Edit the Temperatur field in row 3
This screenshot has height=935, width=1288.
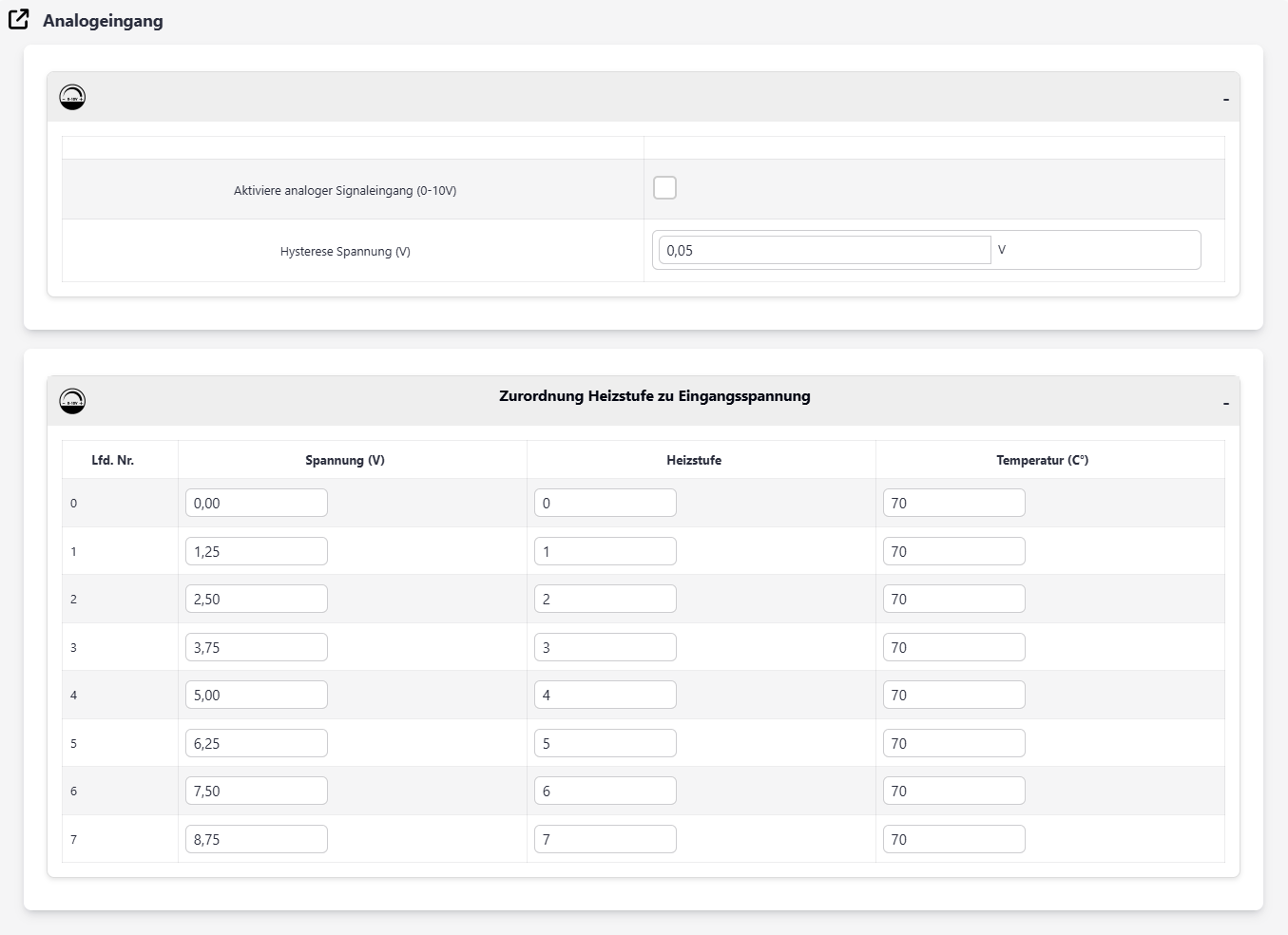(953, 648)
